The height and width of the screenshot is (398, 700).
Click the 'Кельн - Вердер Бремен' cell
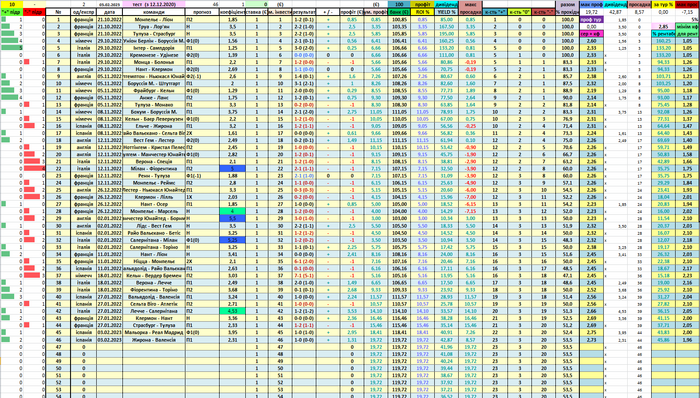(154, 276)
